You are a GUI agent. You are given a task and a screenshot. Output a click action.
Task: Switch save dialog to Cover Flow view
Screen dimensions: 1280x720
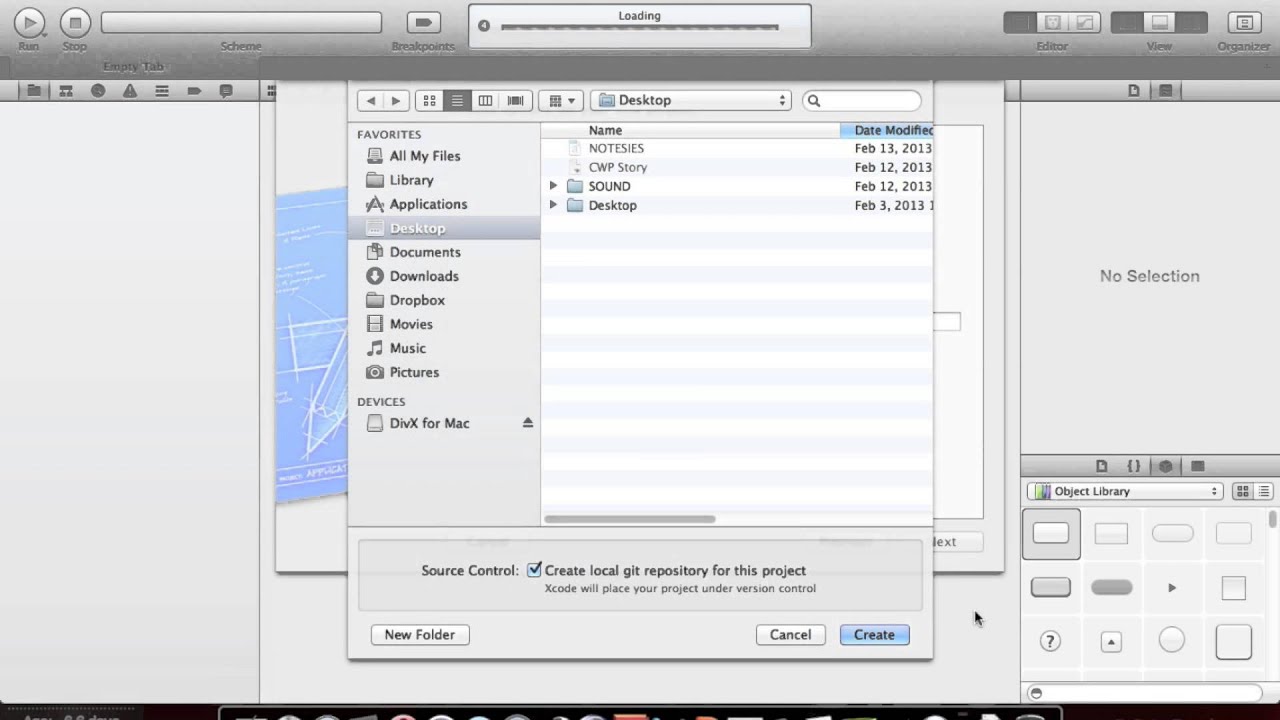(515, 100)
